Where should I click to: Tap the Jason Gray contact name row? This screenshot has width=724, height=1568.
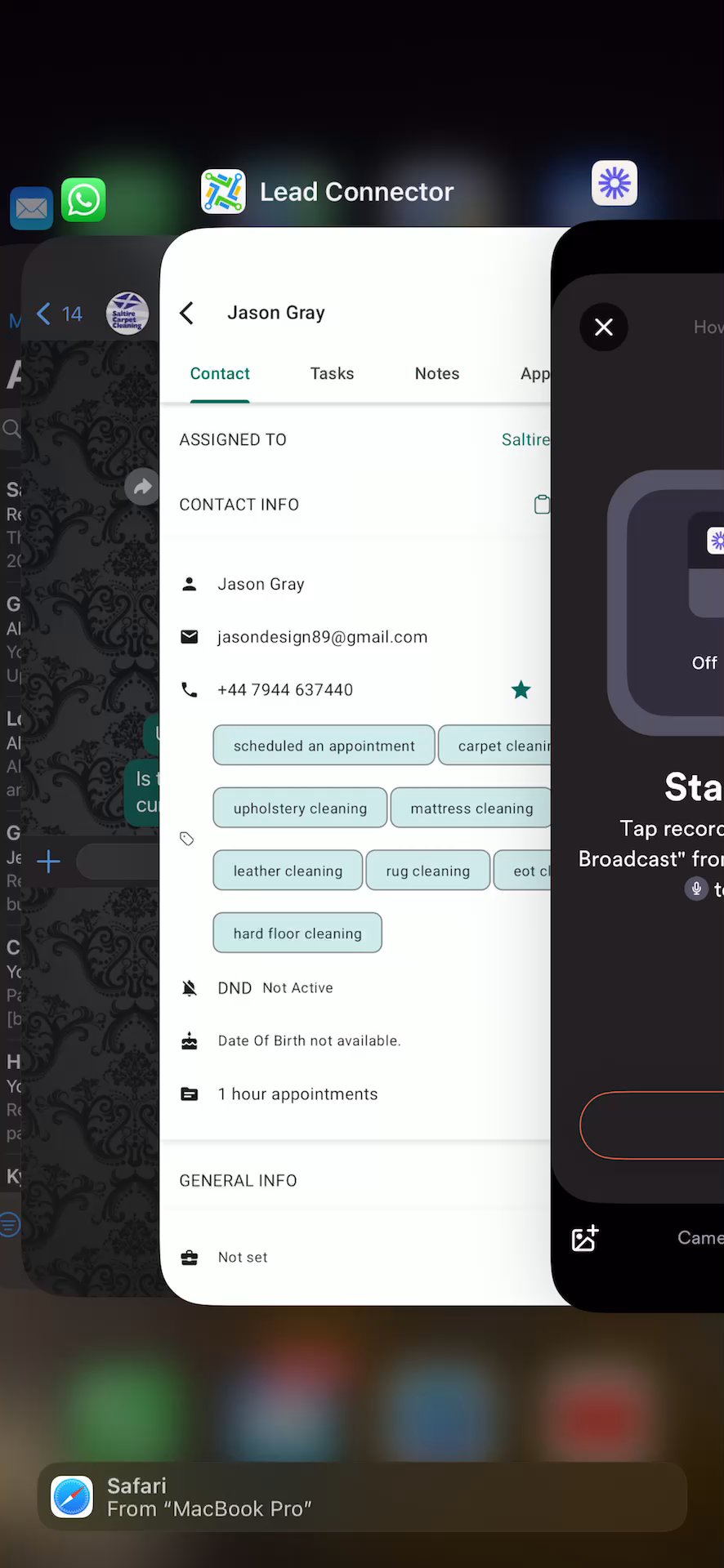coord(261,584)
